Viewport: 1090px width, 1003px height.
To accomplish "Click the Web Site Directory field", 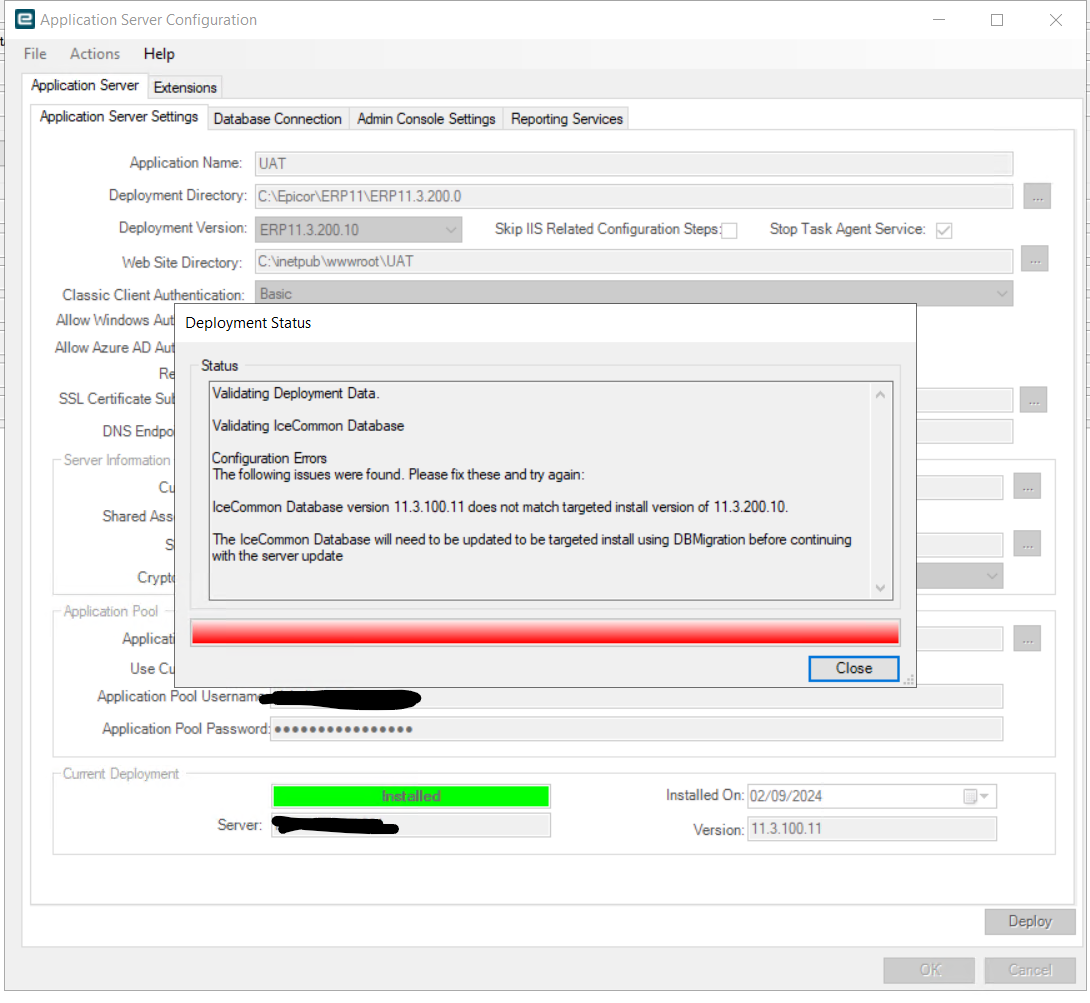I will coord(633,261).
